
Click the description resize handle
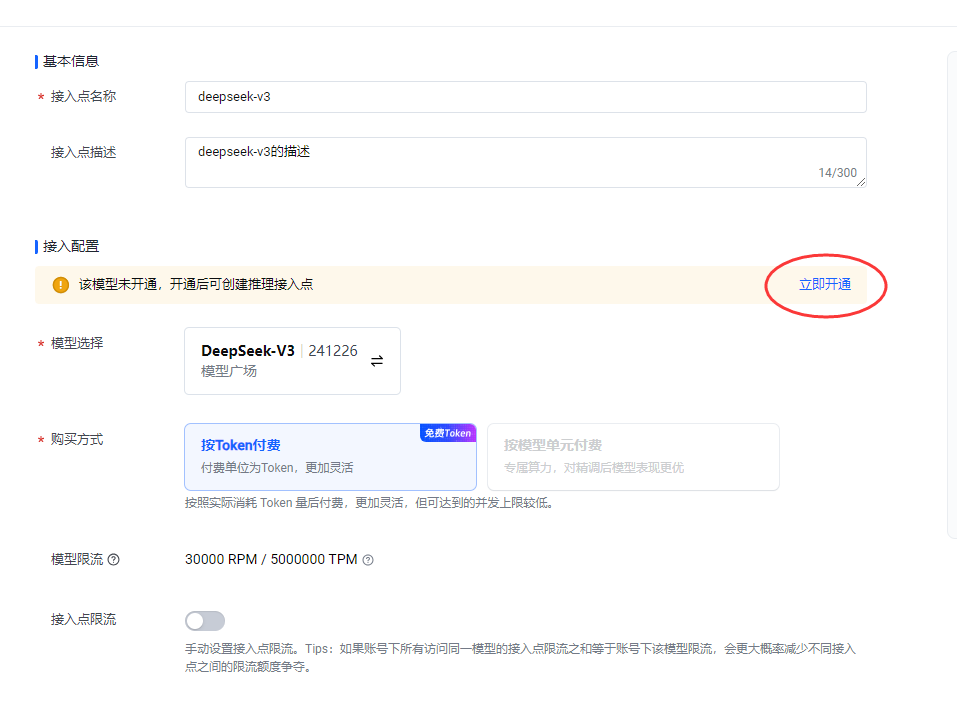pyautogui.click(x=861, y=181)
